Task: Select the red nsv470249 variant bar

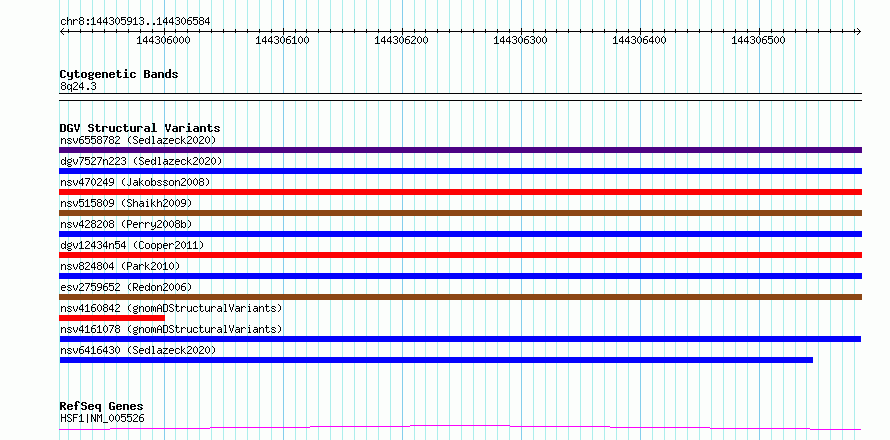Action: coord(460,192)
